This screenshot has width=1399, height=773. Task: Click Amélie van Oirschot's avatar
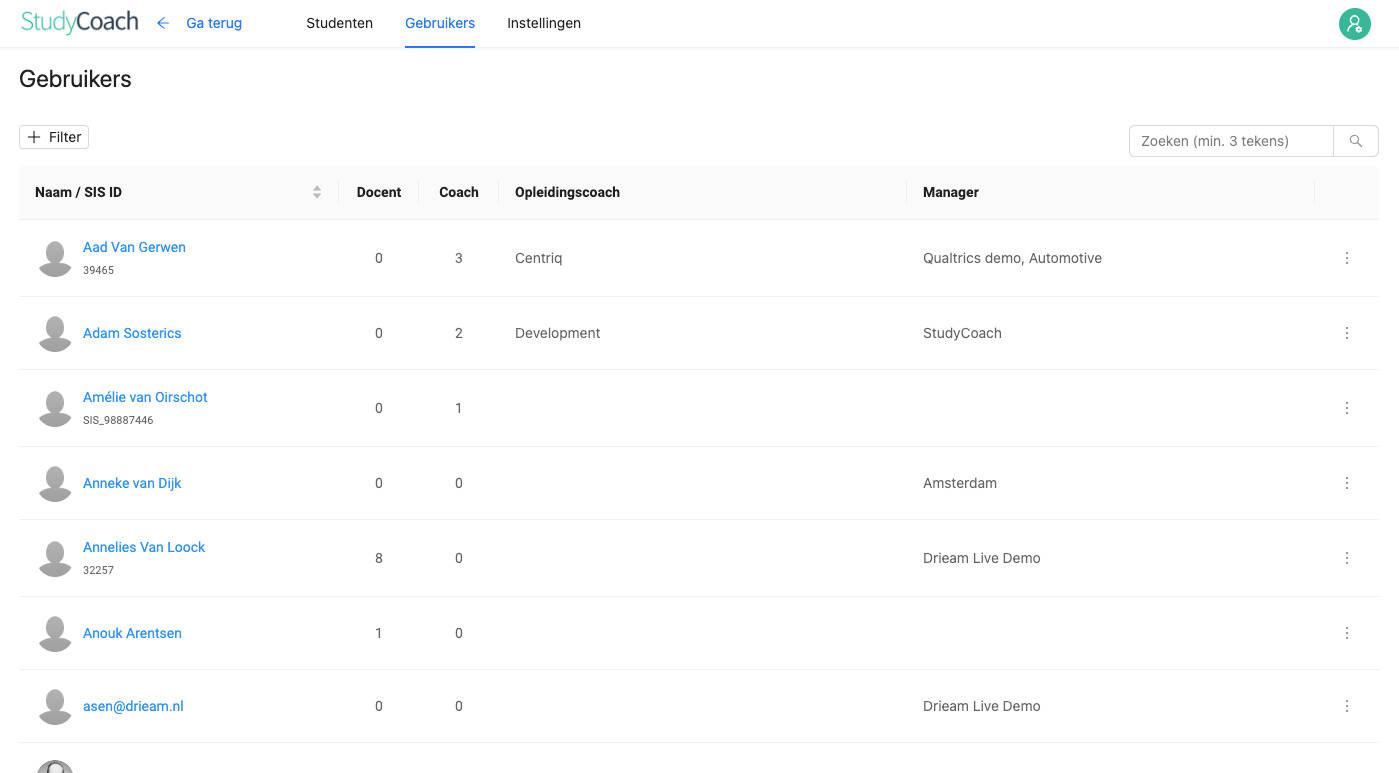55,408
